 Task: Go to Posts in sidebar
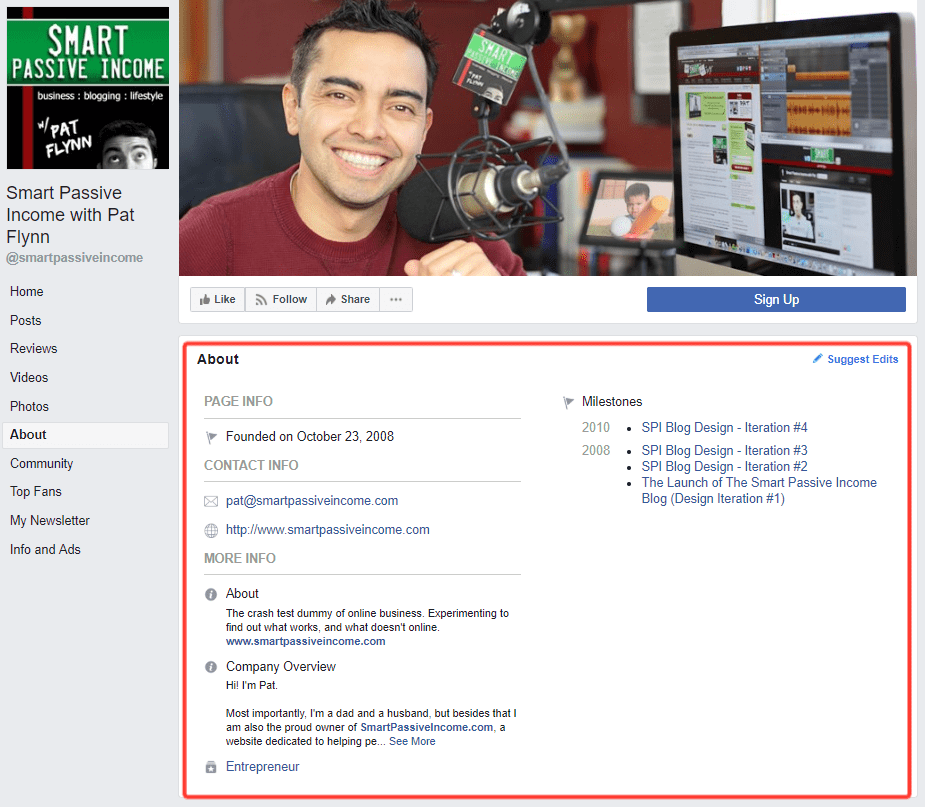25,320
